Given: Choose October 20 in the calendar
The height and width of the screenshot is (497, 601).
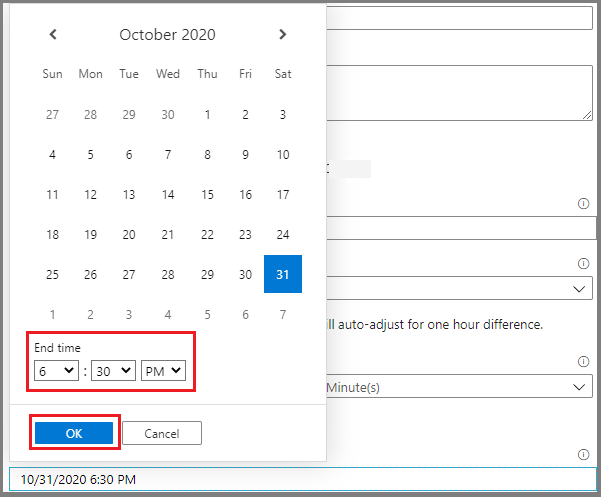Looking at the screenshot, I should coord(129,235).
